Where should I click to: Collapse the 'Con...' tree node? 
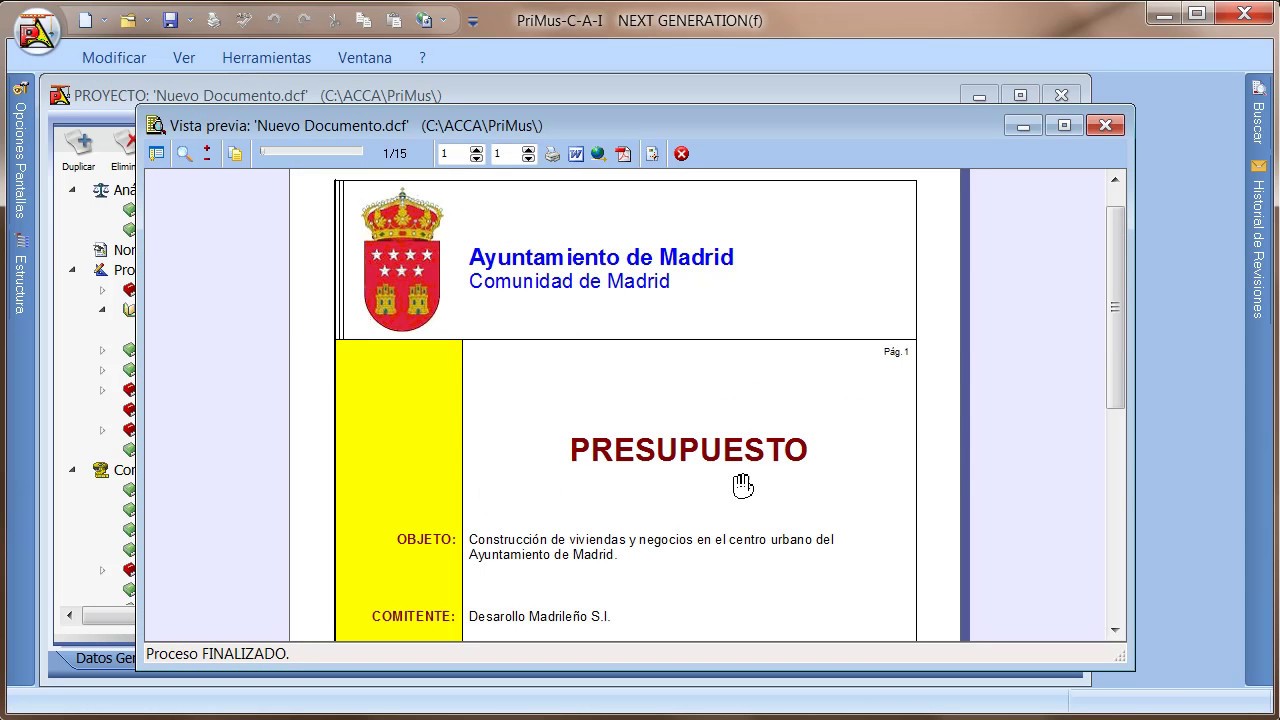[72, 470]
